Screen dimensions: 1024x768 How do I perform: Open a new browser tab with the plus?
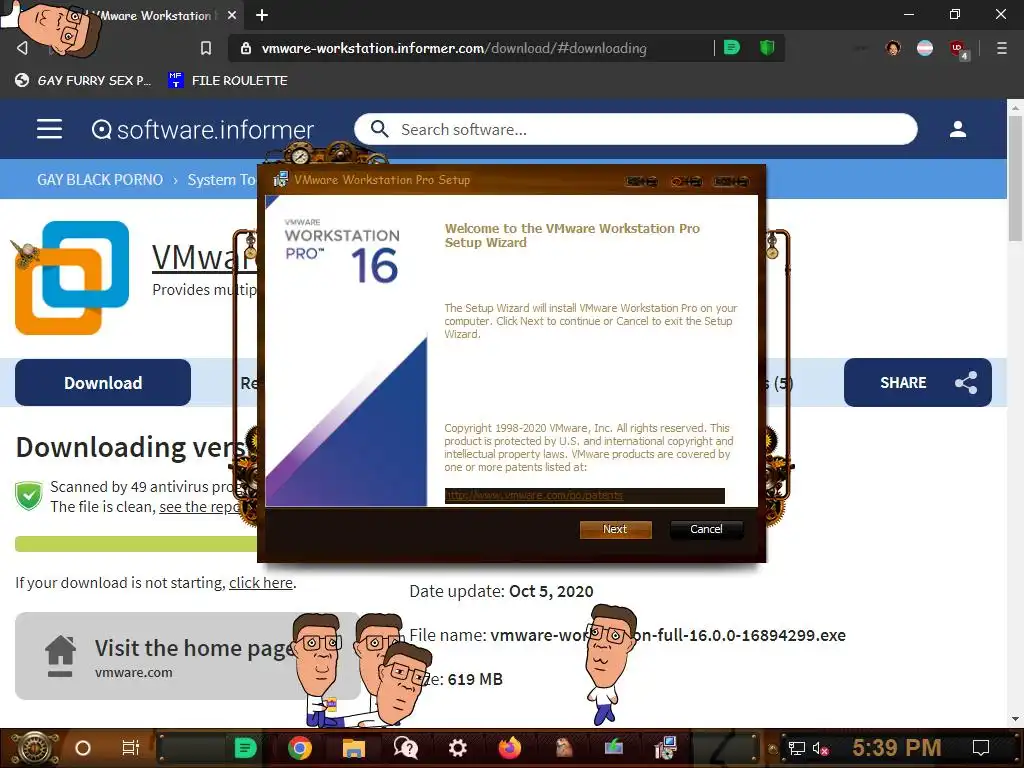(x=262, y=15)
